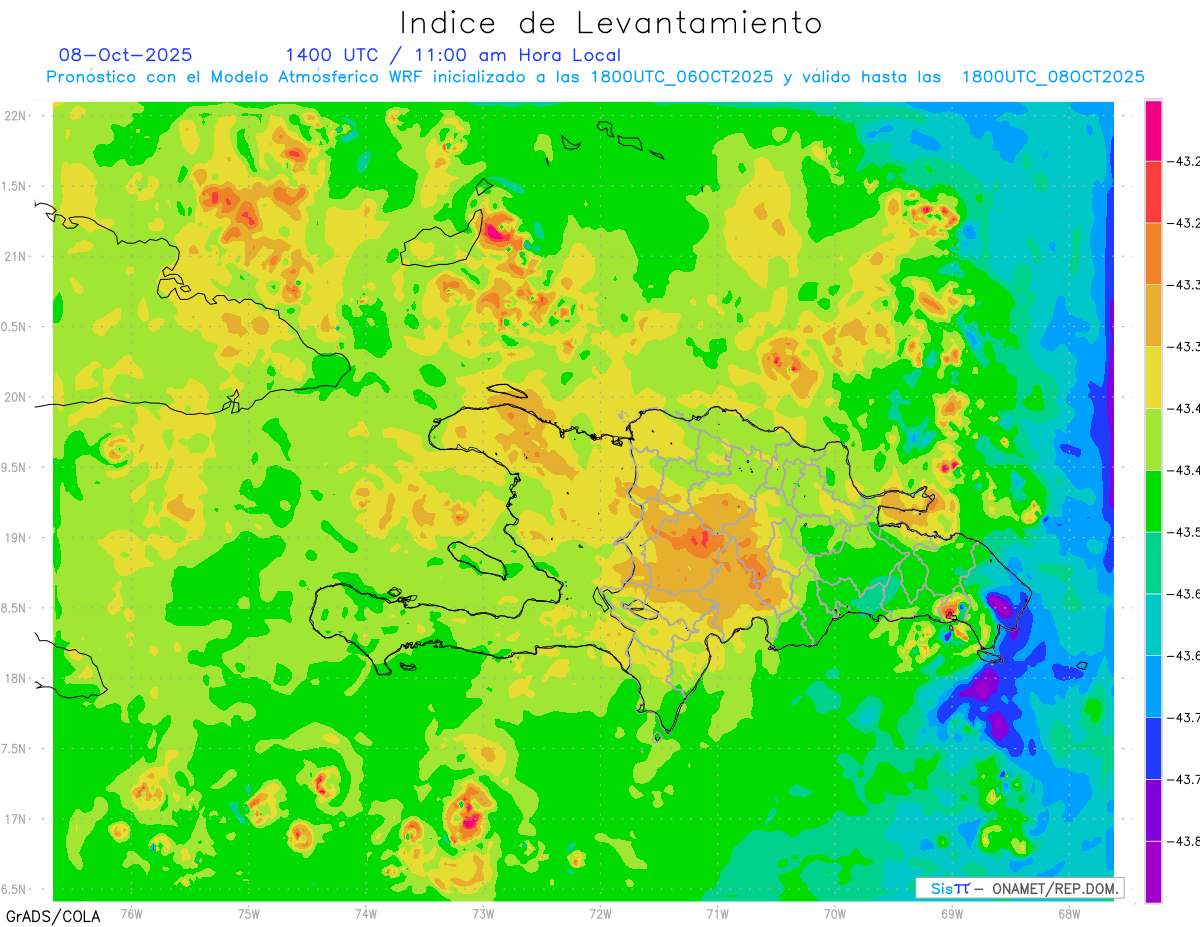
Task: Choose the bright yellow legend swatch
Action: 1153,377
